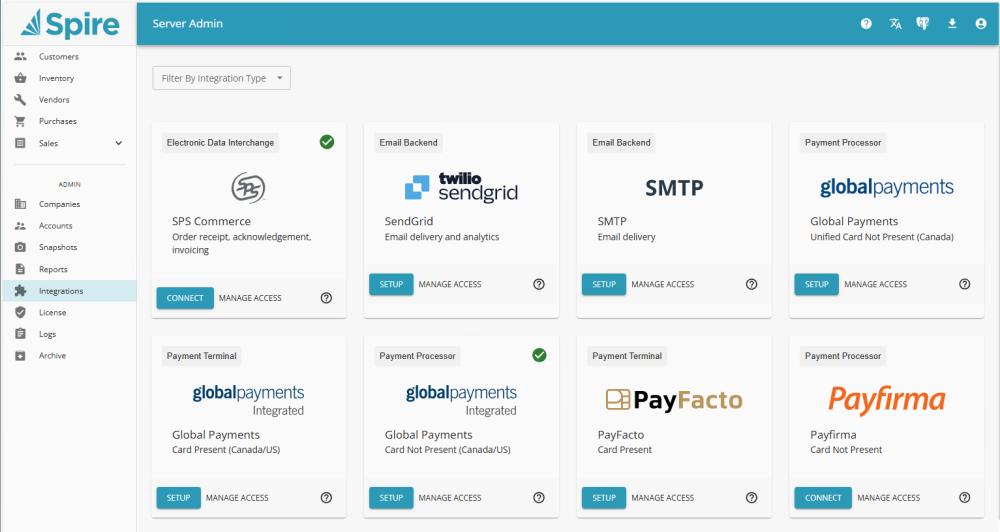Open help for Global Payments Card Present card
1000x532 pixels.
click(327, 498)
